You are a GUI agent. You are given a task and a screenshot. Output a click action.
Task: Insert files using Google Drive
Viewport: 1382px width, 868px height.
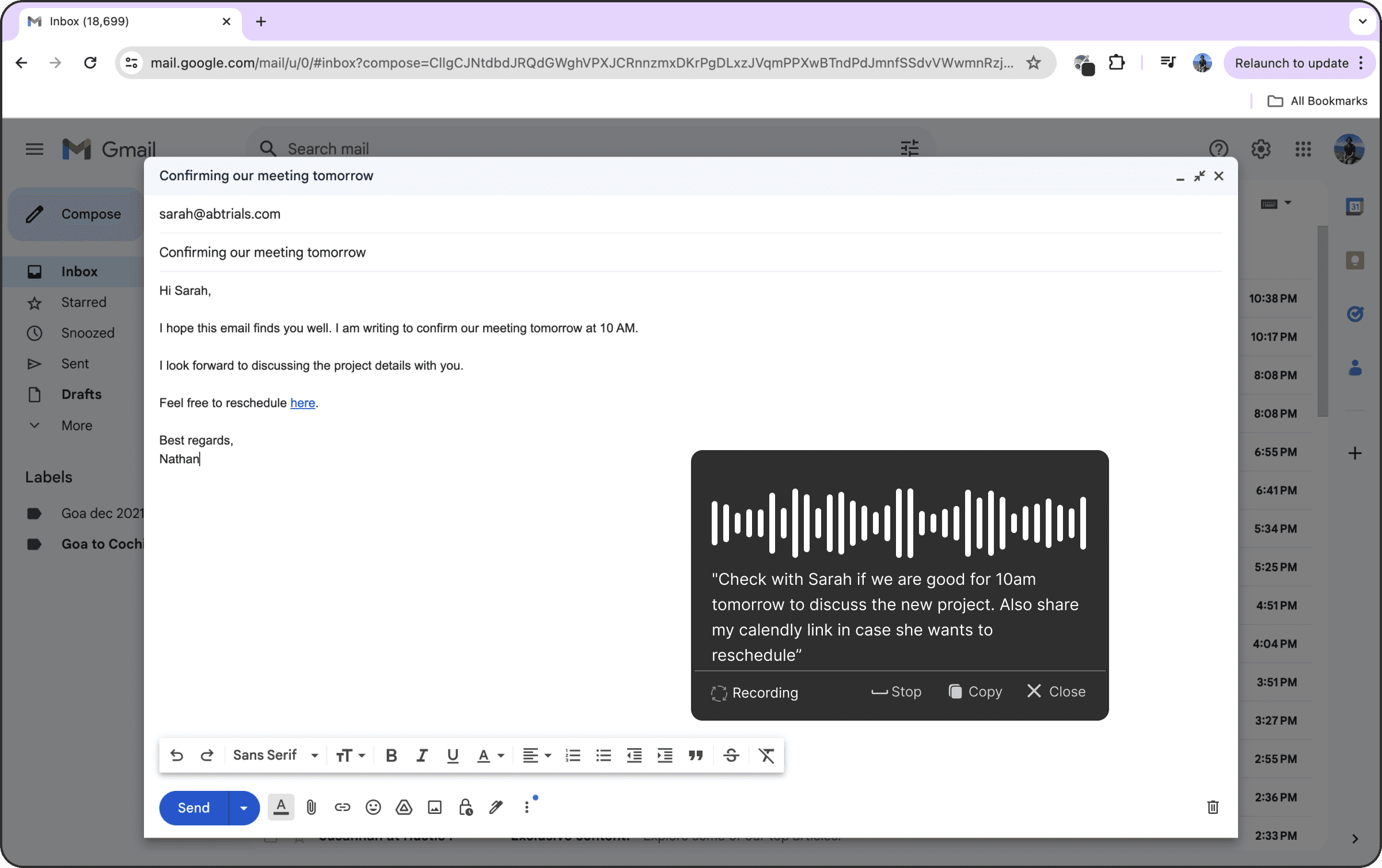404,807
